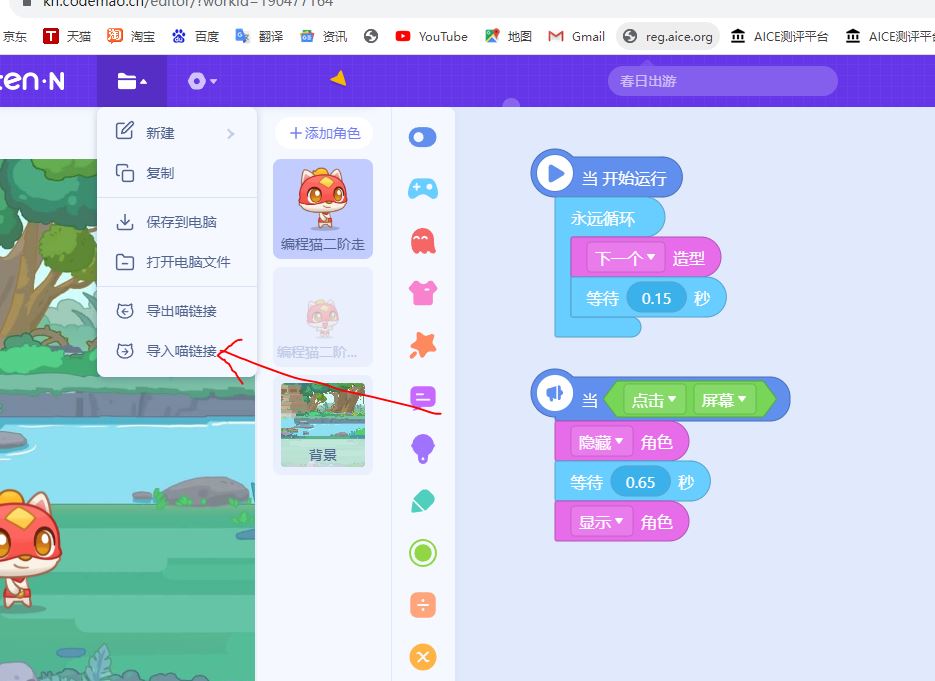
Task: Select the 背景 backdrop thumbnail
Action: click(323, 425)
